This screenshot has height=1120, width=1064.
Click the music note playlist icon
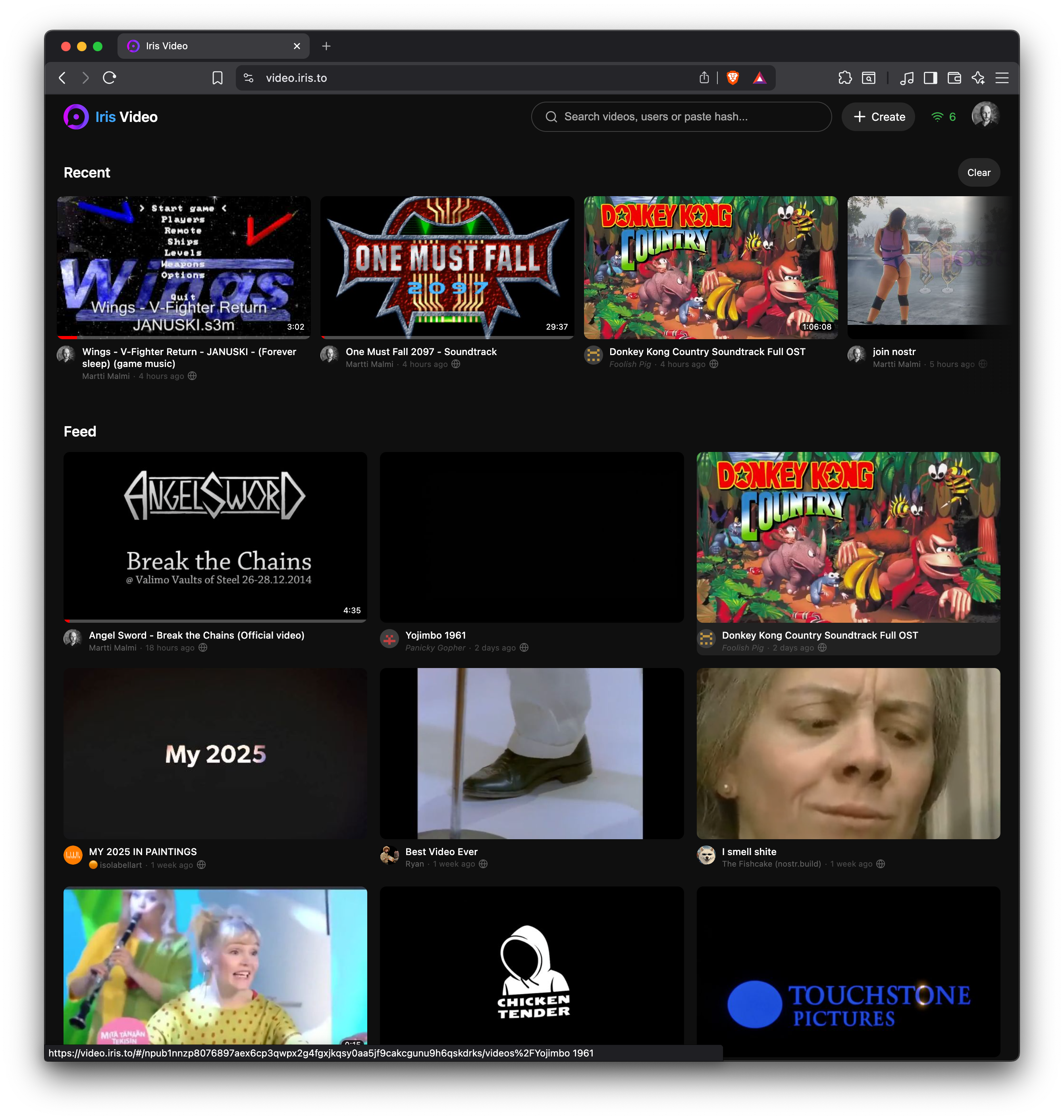point(906,78)
